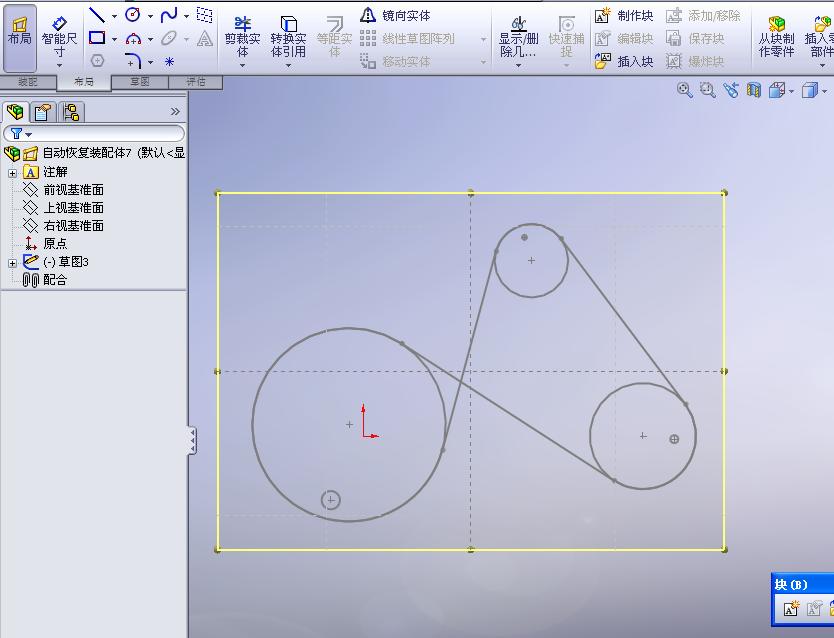
Task: Expand the 注解 annotations tree node
Action: [x=13, y=173]
